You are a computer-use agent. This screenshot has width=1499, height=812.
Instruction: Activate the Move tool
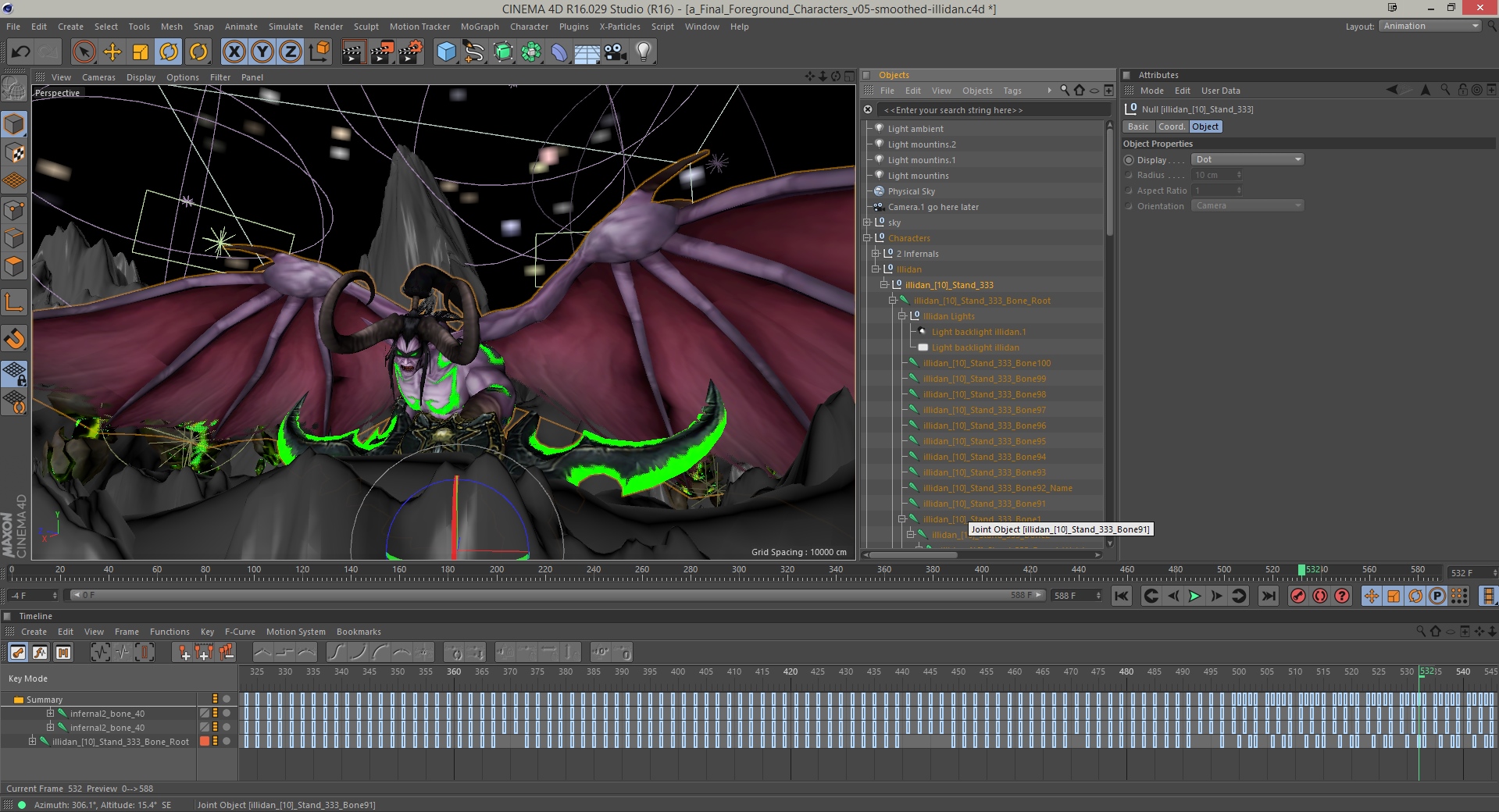pyautogui.click(x=112, y=52)
